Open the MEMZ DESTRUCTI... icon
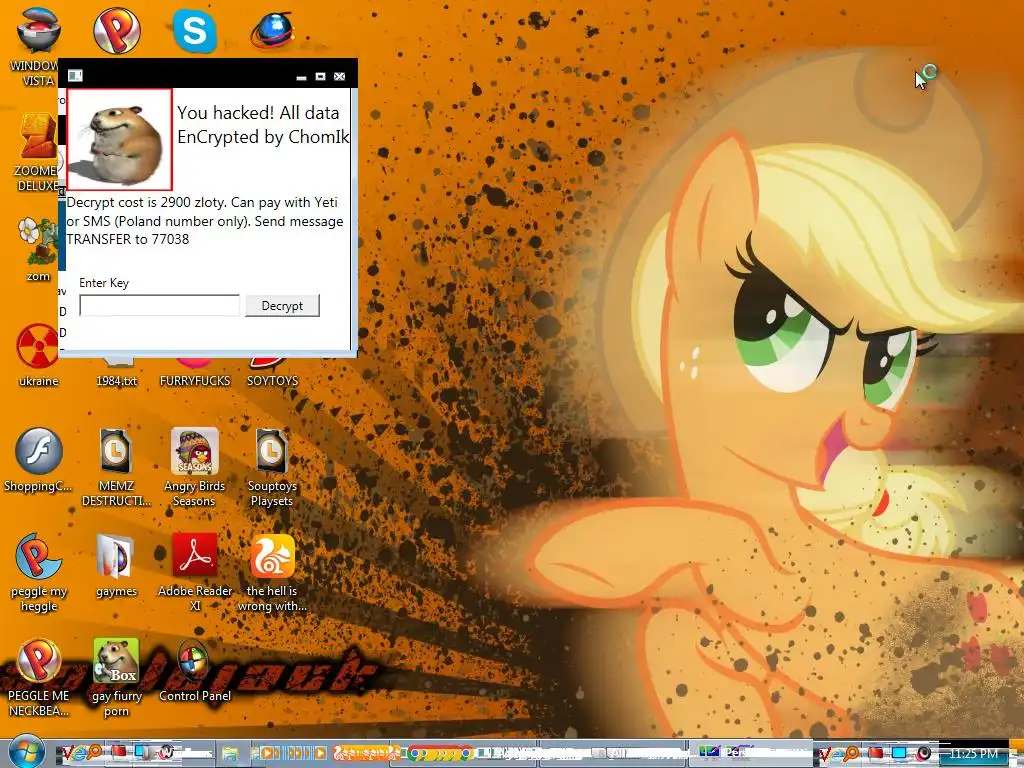The image size is (1024, 768). click(x=116, y=451)
